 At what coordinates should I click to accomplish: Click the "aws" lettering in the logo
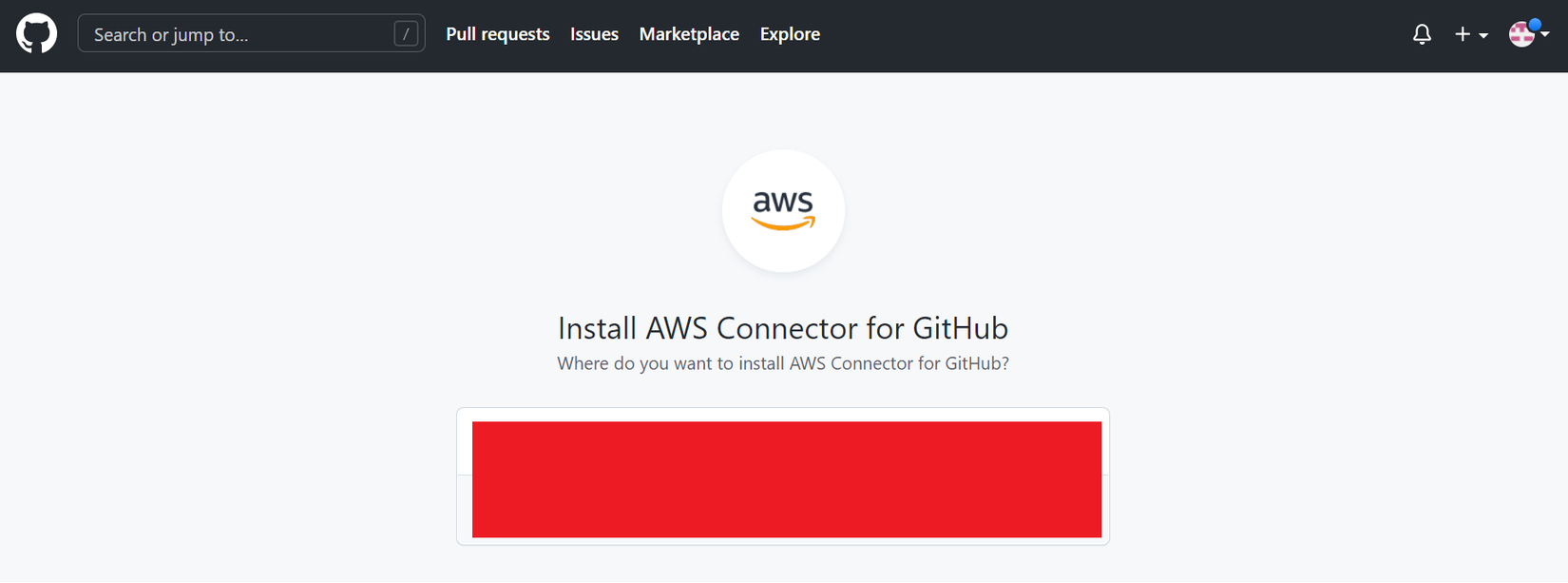click(783, 202)
